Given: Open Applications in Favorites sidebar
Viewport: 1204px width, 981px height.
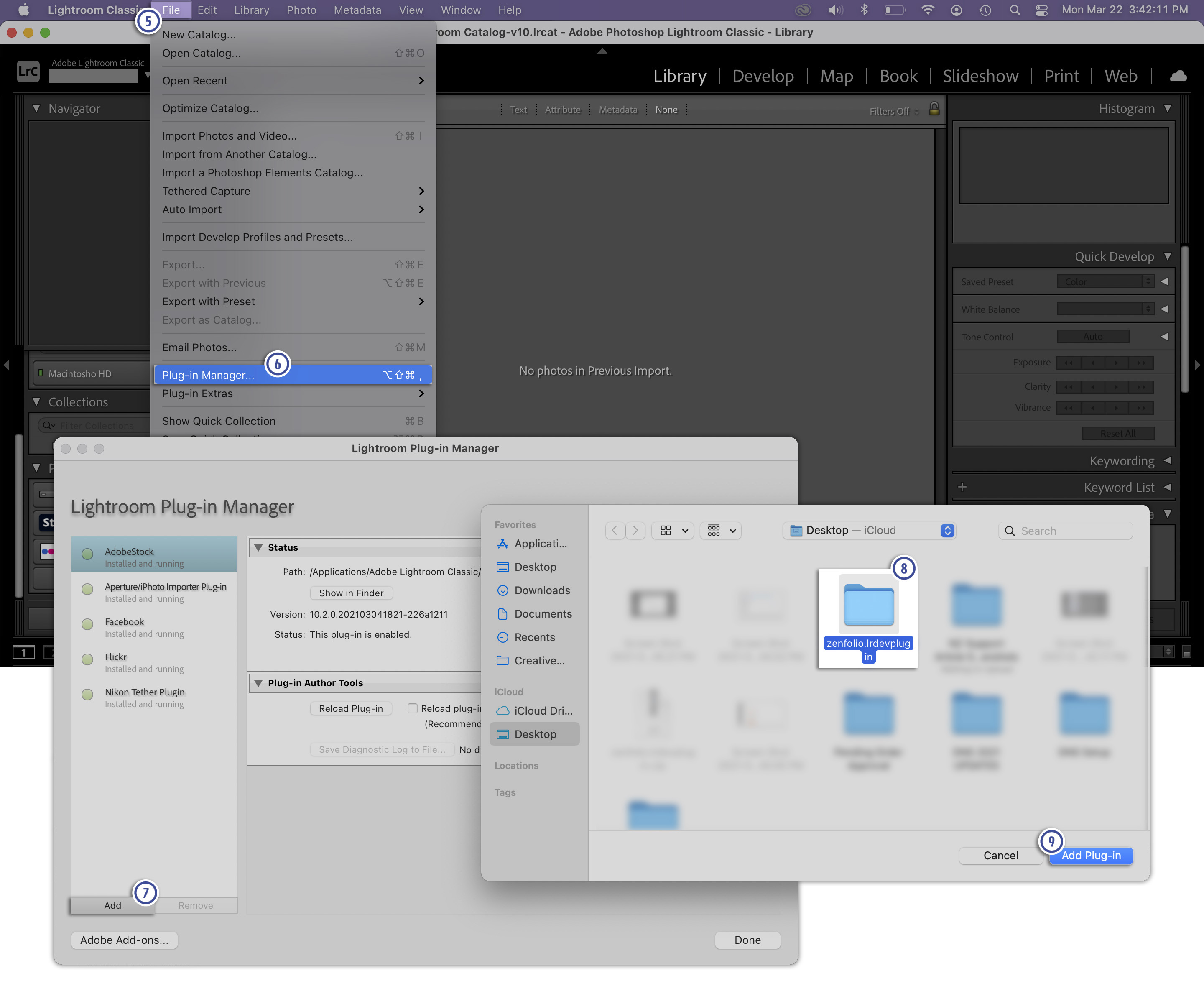Looking at the screenshot, I should [x=534, y=544].
